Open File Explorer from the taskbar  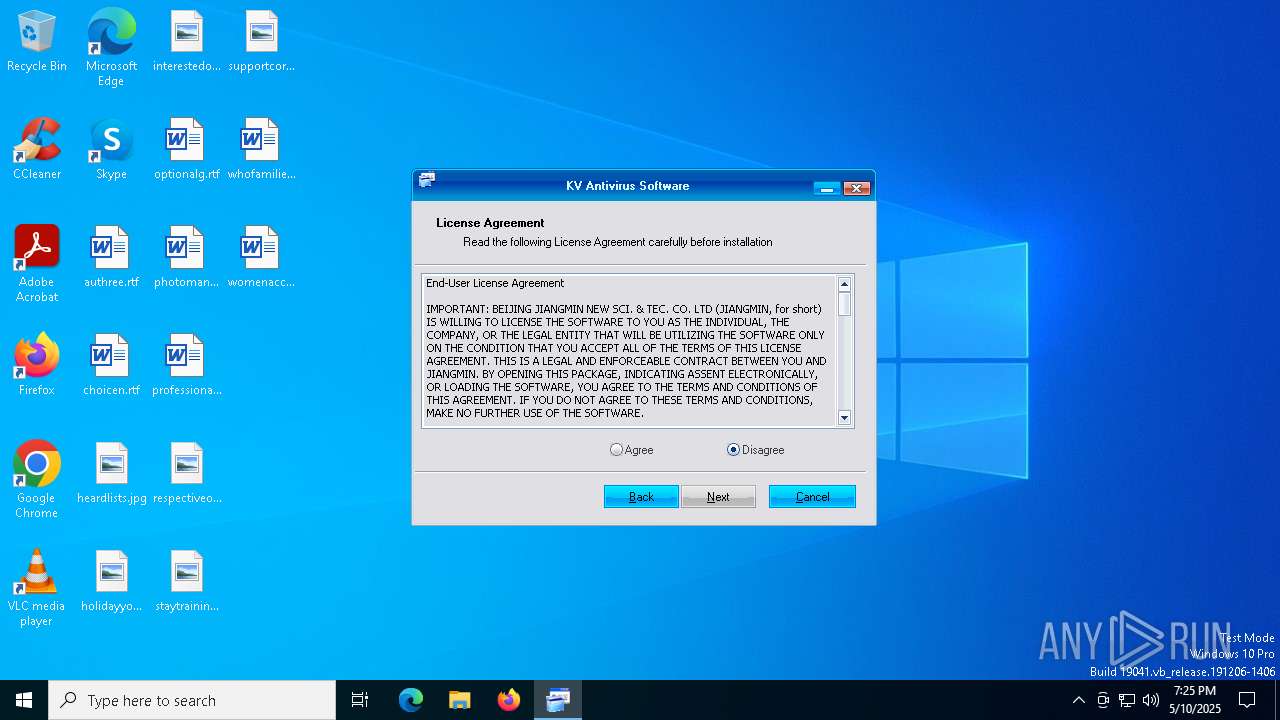pos(460,700)
